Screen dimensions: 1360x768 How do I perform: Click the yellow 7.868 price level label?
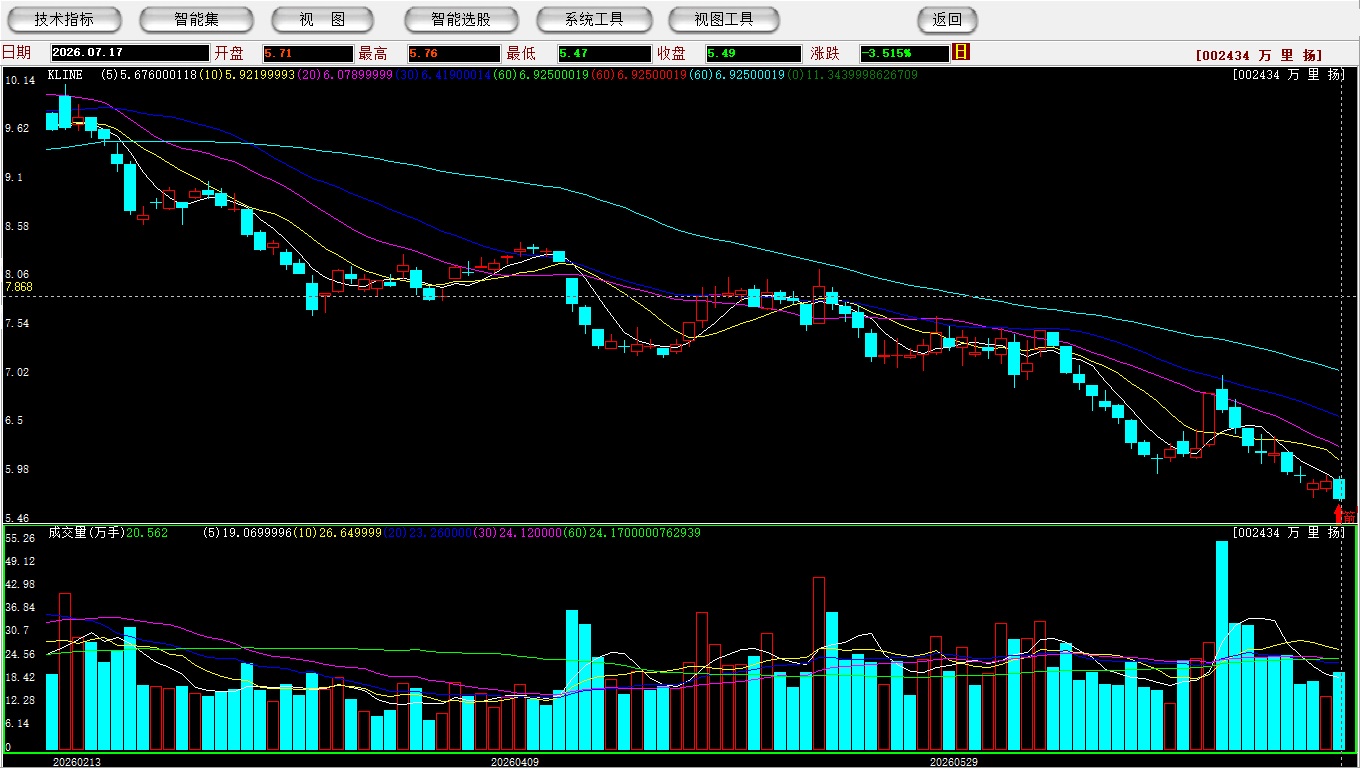(x=19, y=287)
